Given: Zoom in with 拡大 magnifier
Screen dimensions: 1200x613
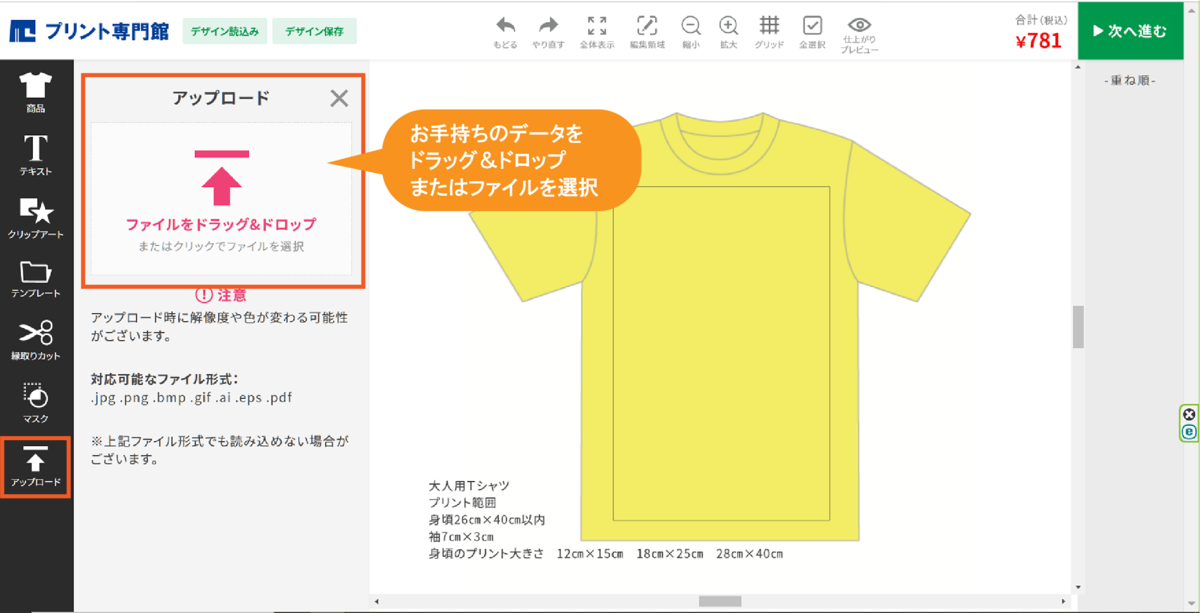Looking at the screenshot, I should click(x=729, y=33).
